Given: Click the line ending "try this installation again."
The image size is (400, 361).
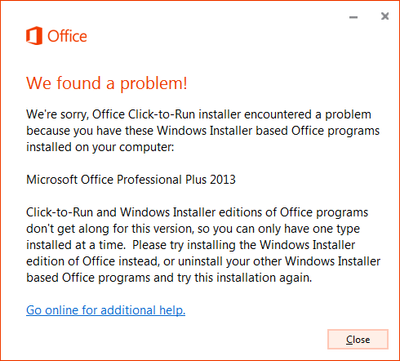Looking at the screenshot, I should click(169, 278).
